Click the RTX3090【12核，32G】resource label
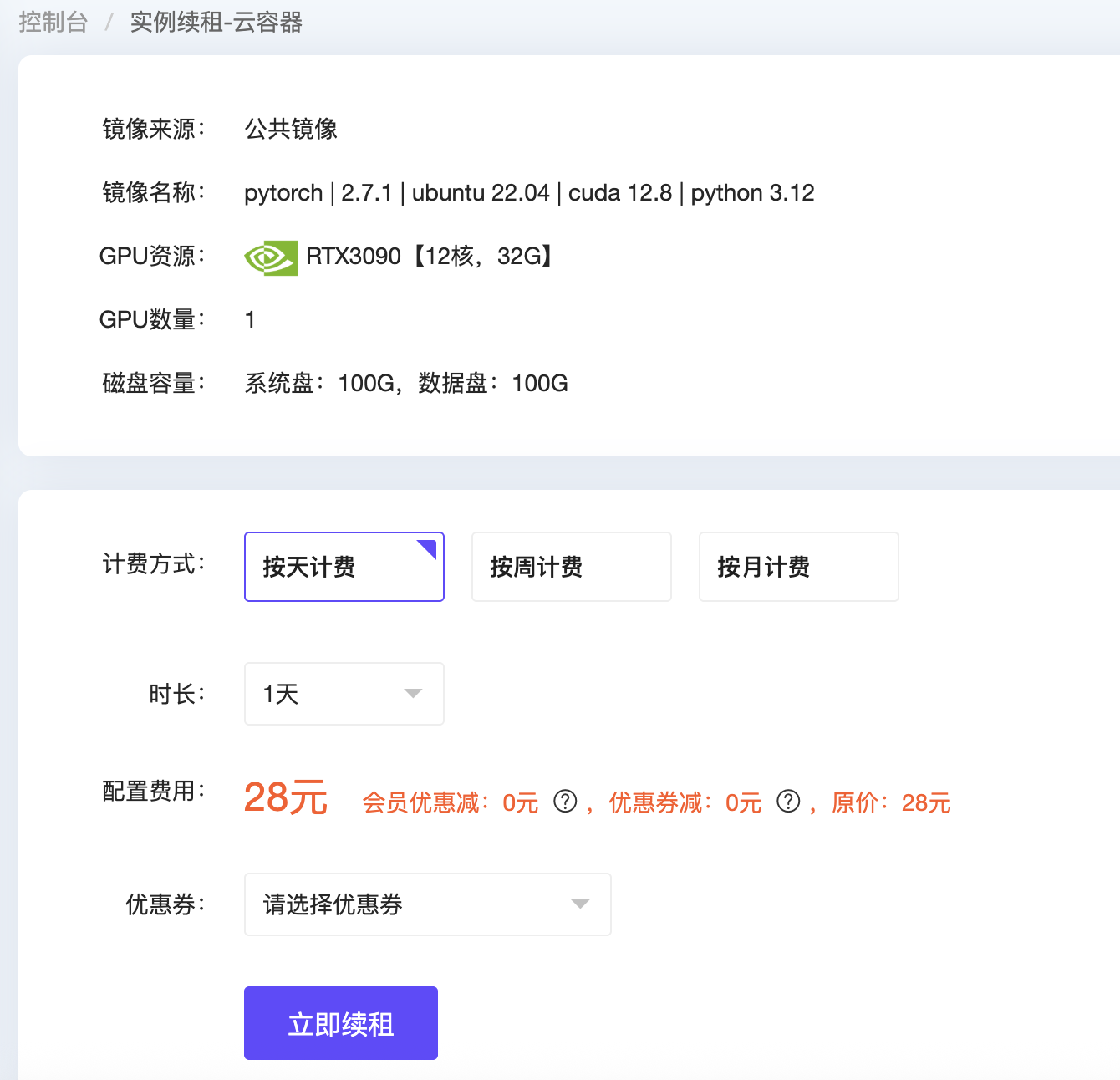1120x1080 pixels. pyautogui.click(x=430, y=256)
